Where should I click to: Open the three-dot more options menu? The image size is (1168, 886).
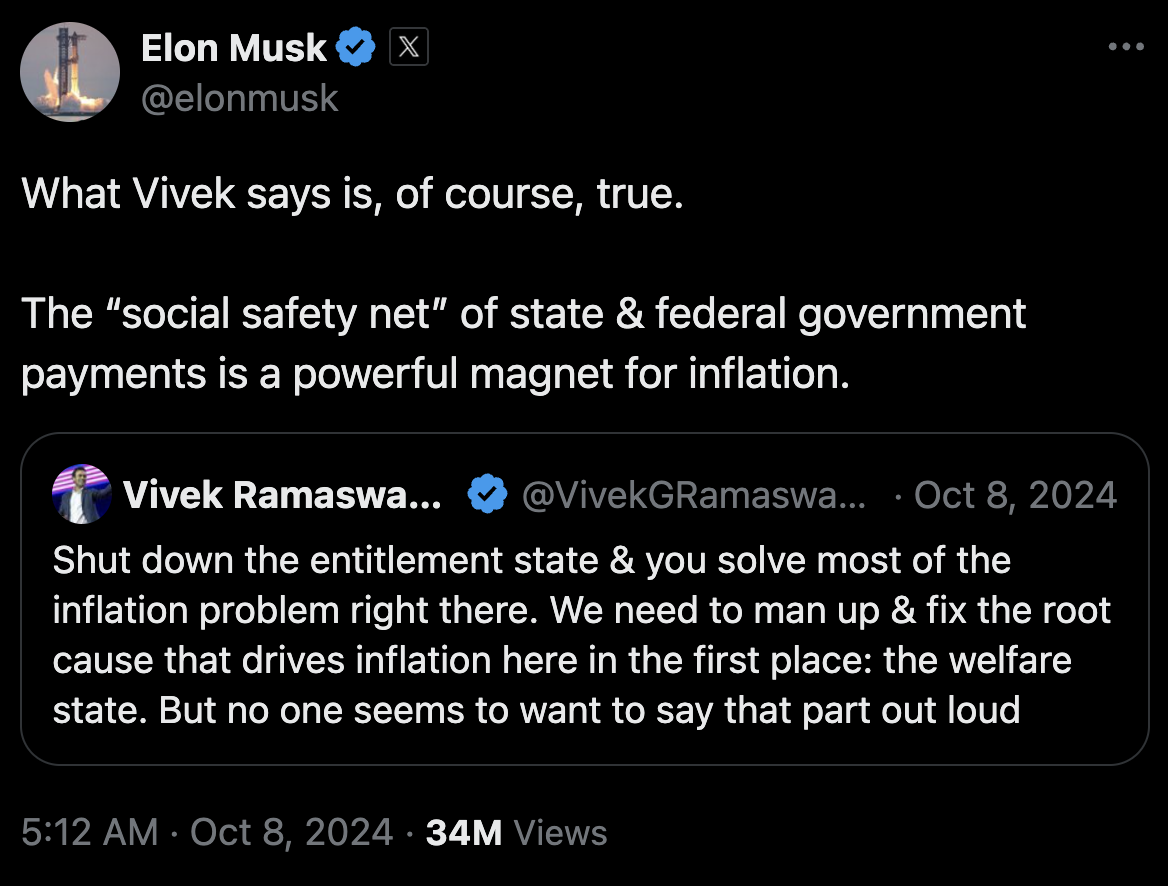(x=1126, y=46)
